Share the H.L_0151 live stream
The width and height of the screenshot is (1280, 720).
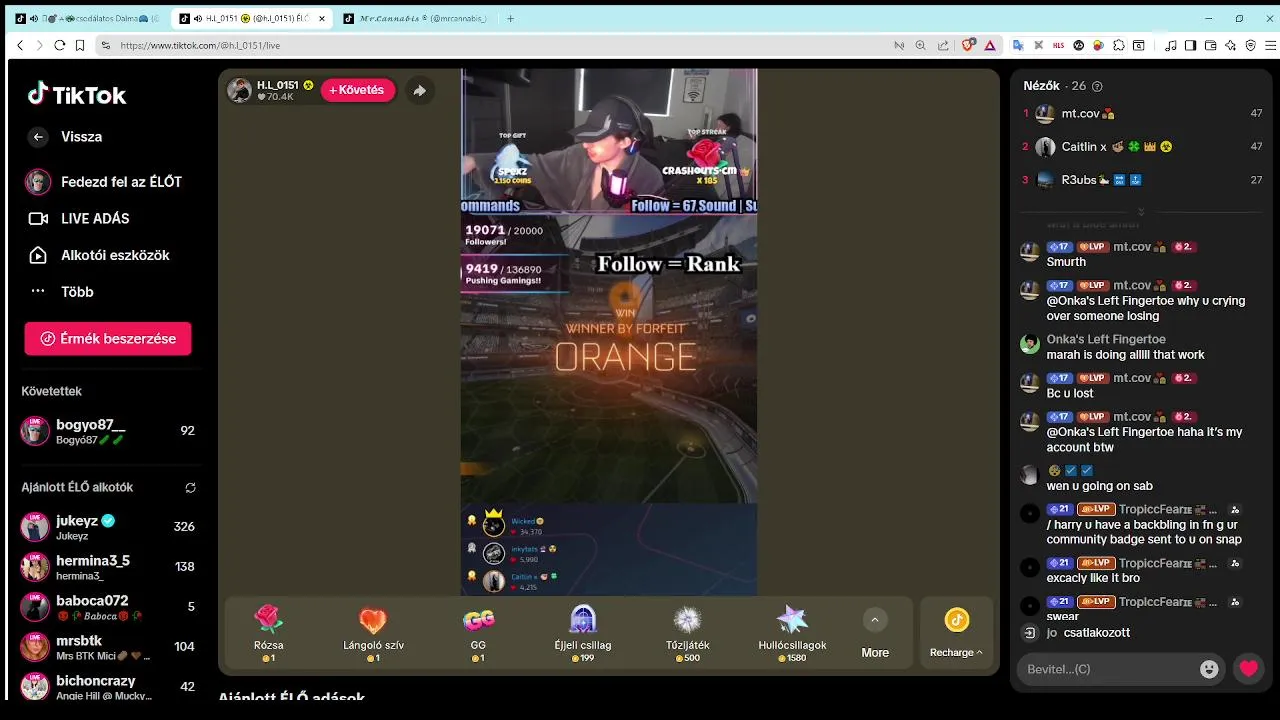coord(419,90)
